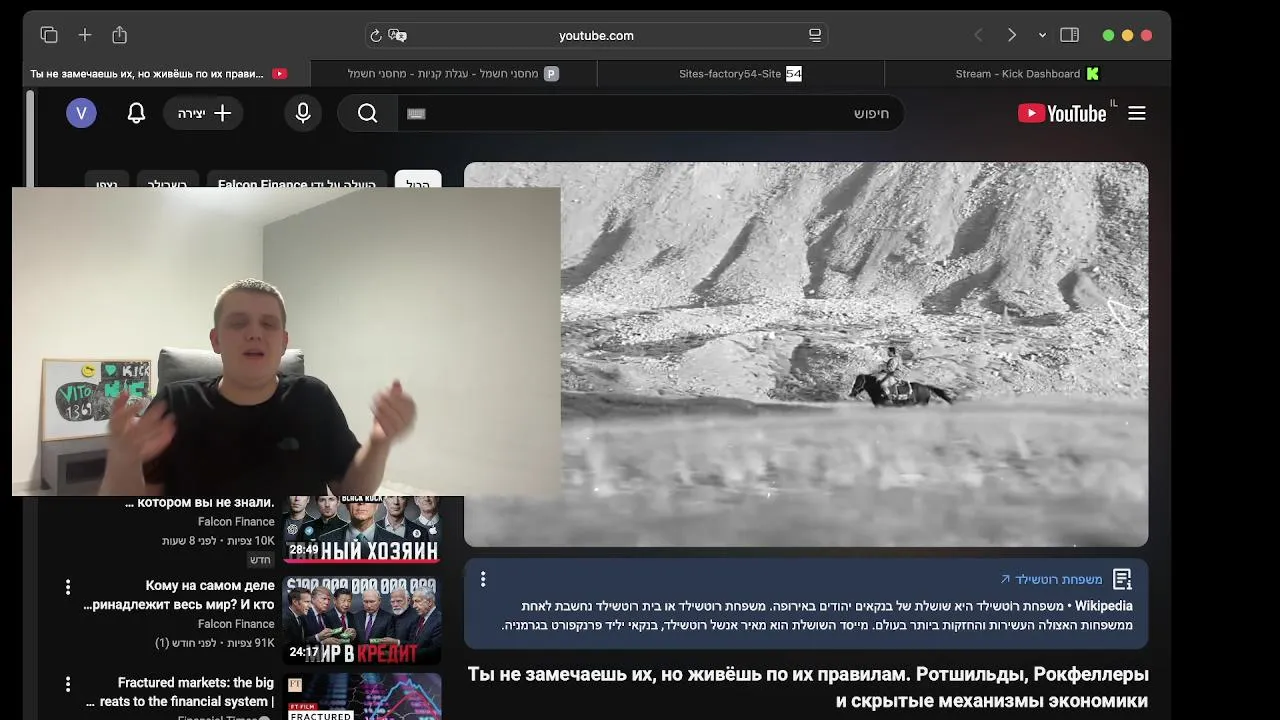Screen dimensions: 1280x720
Task: Click the יצירה create button
Action: tap(204, 113)
